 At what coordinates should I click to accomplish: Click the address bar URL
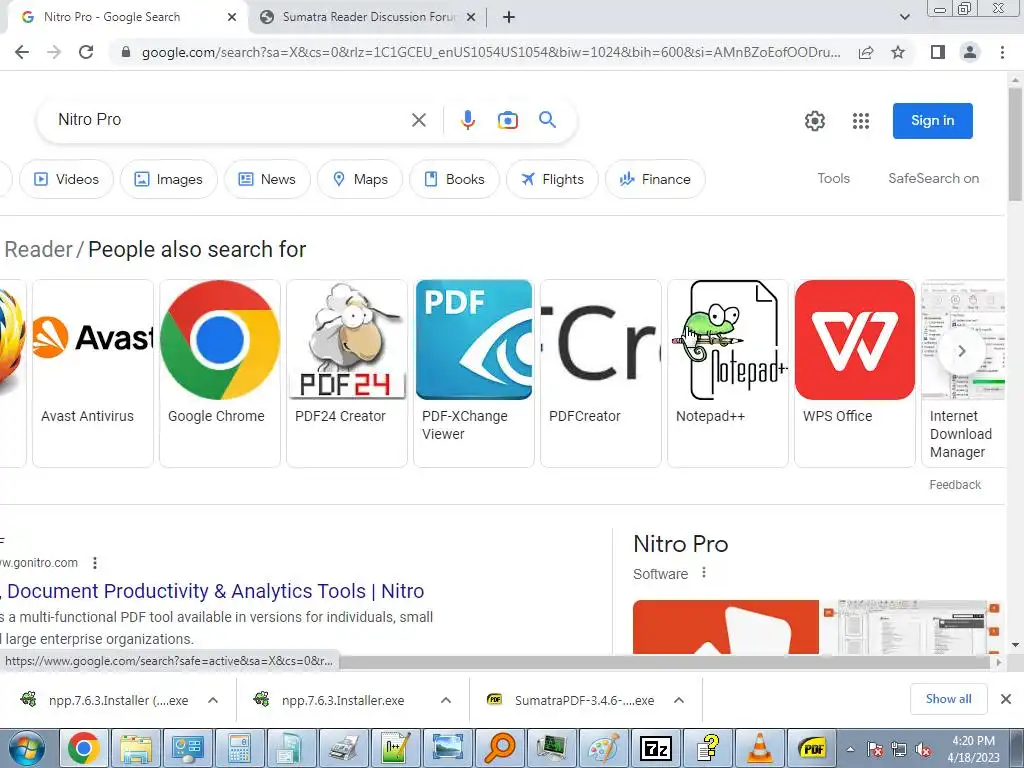pyautogui.click(x=491, y=52)
